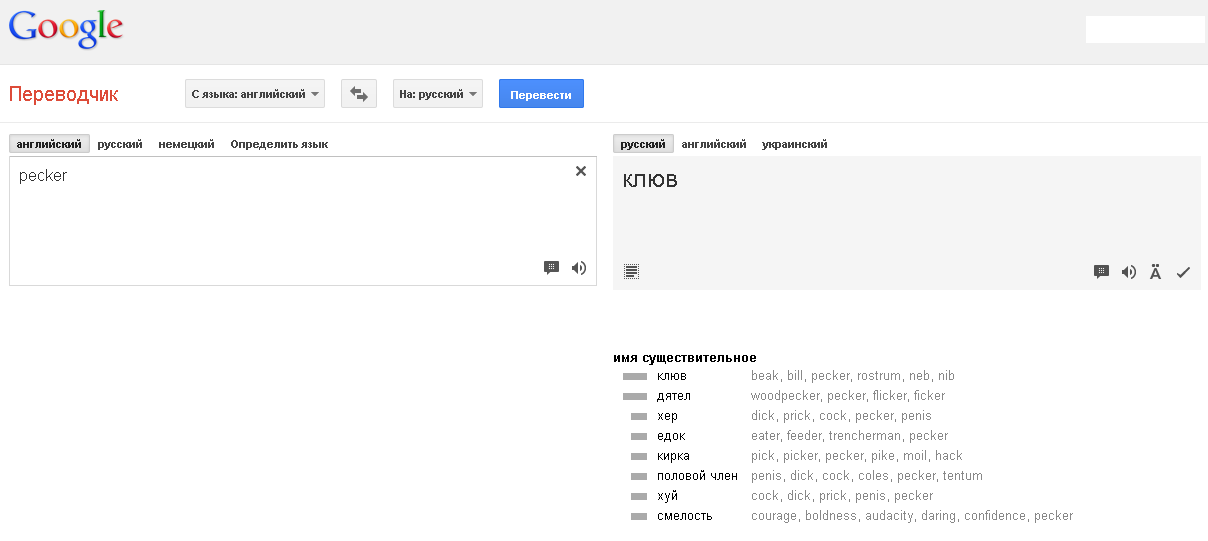Open example usage icon in source box

(551, 267)
